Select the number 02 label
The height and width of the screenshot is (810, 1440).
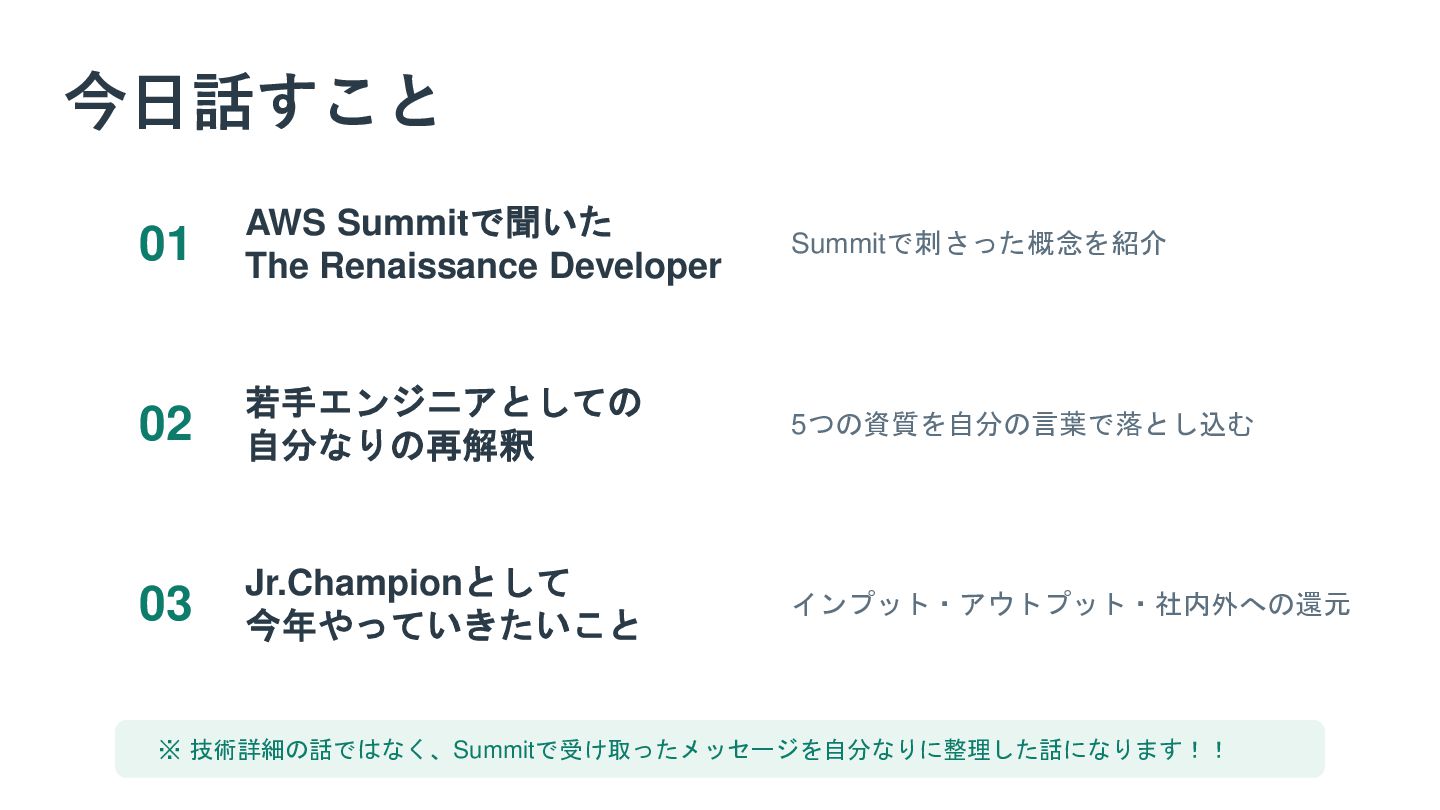(x=165, y=425)
